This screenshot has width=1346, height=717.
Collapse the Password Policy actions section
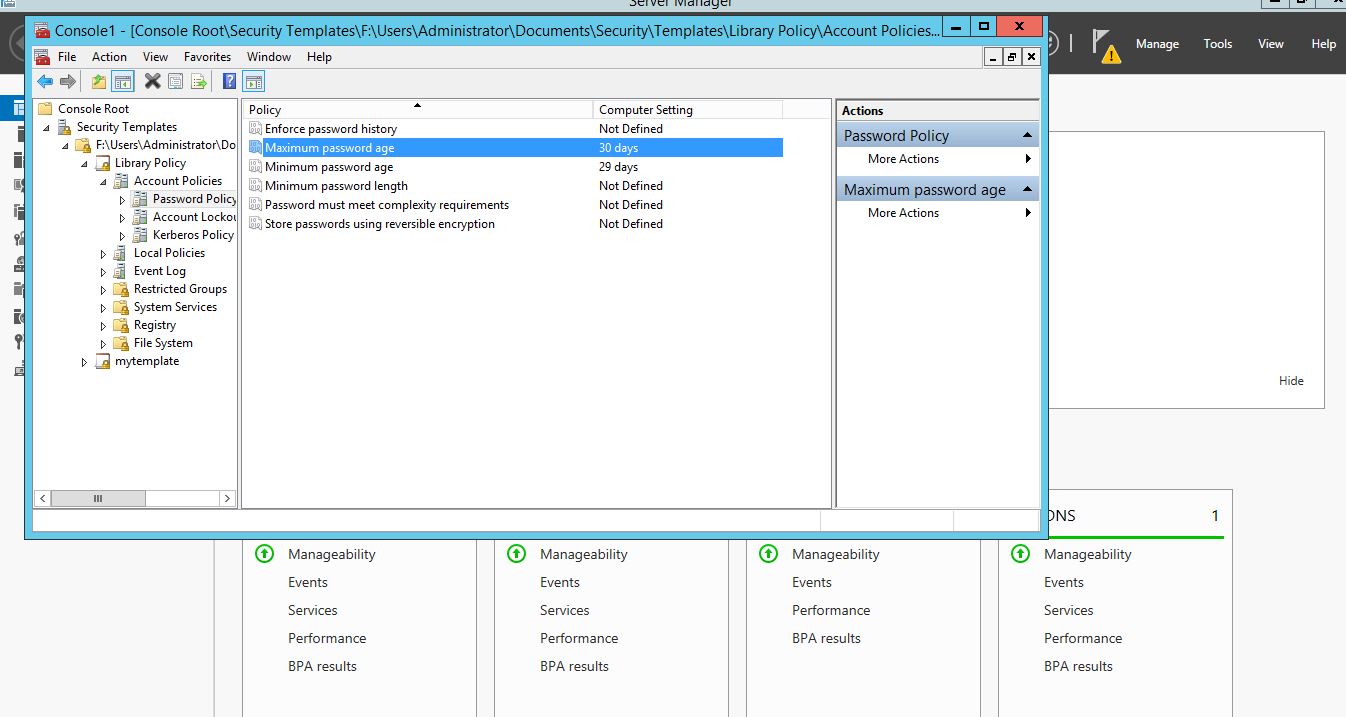pos(1027,136)
